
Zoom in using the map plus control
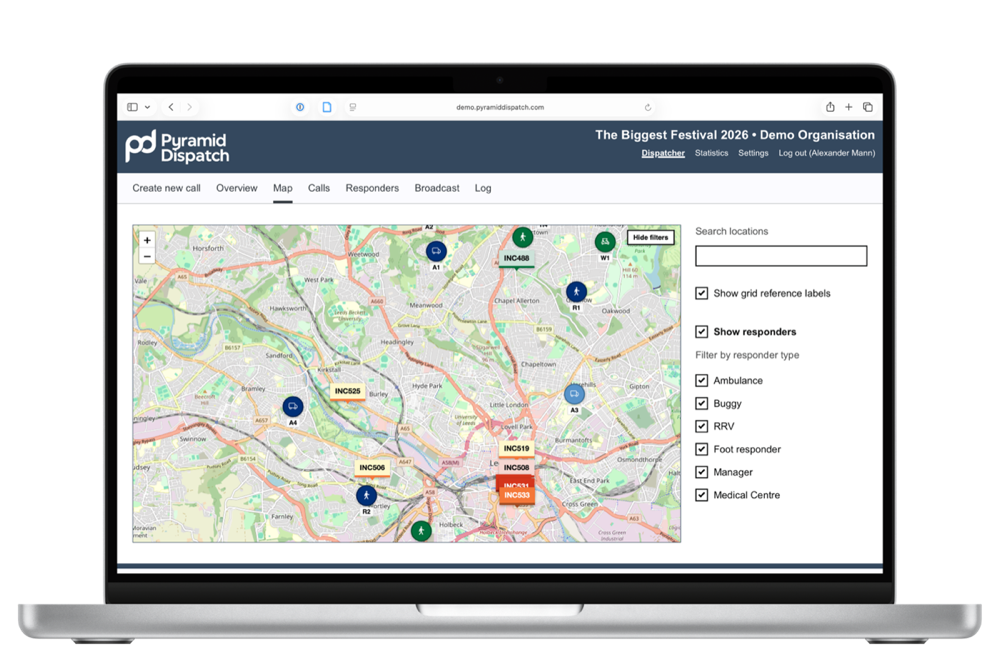(146, 240)
